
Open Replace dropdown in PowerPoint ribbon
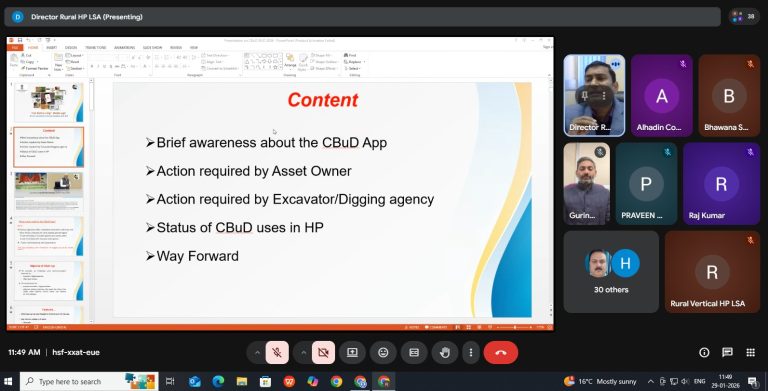coord(354,62)
